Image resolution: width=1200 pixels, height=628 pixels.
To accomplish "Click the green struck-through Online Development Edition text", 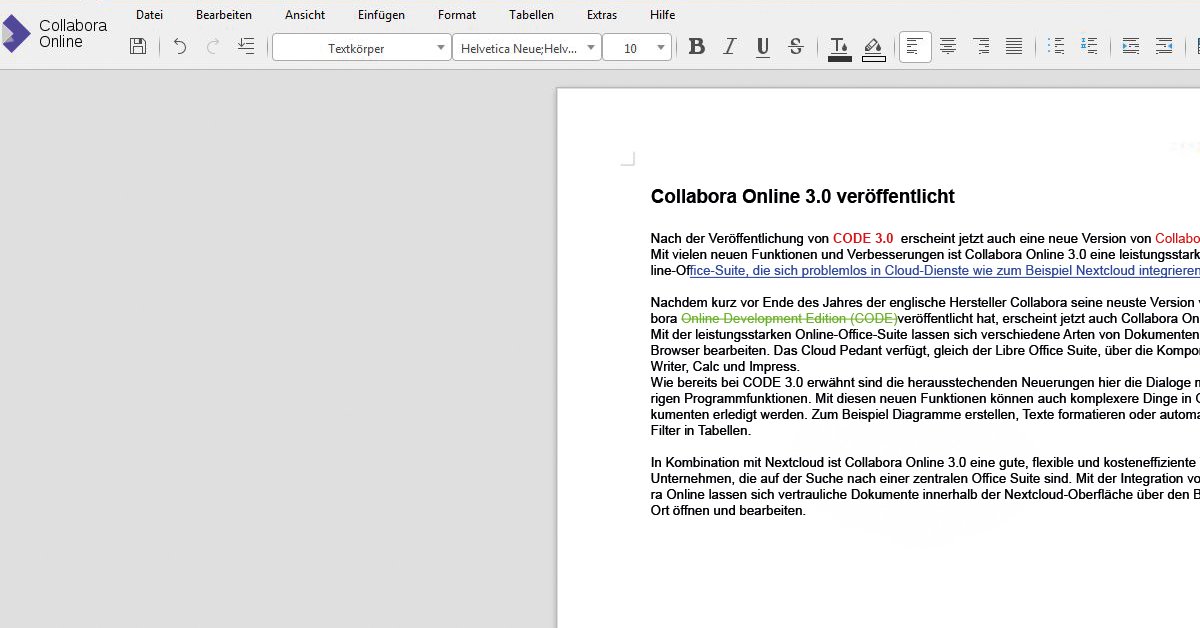I will (789, 318).
